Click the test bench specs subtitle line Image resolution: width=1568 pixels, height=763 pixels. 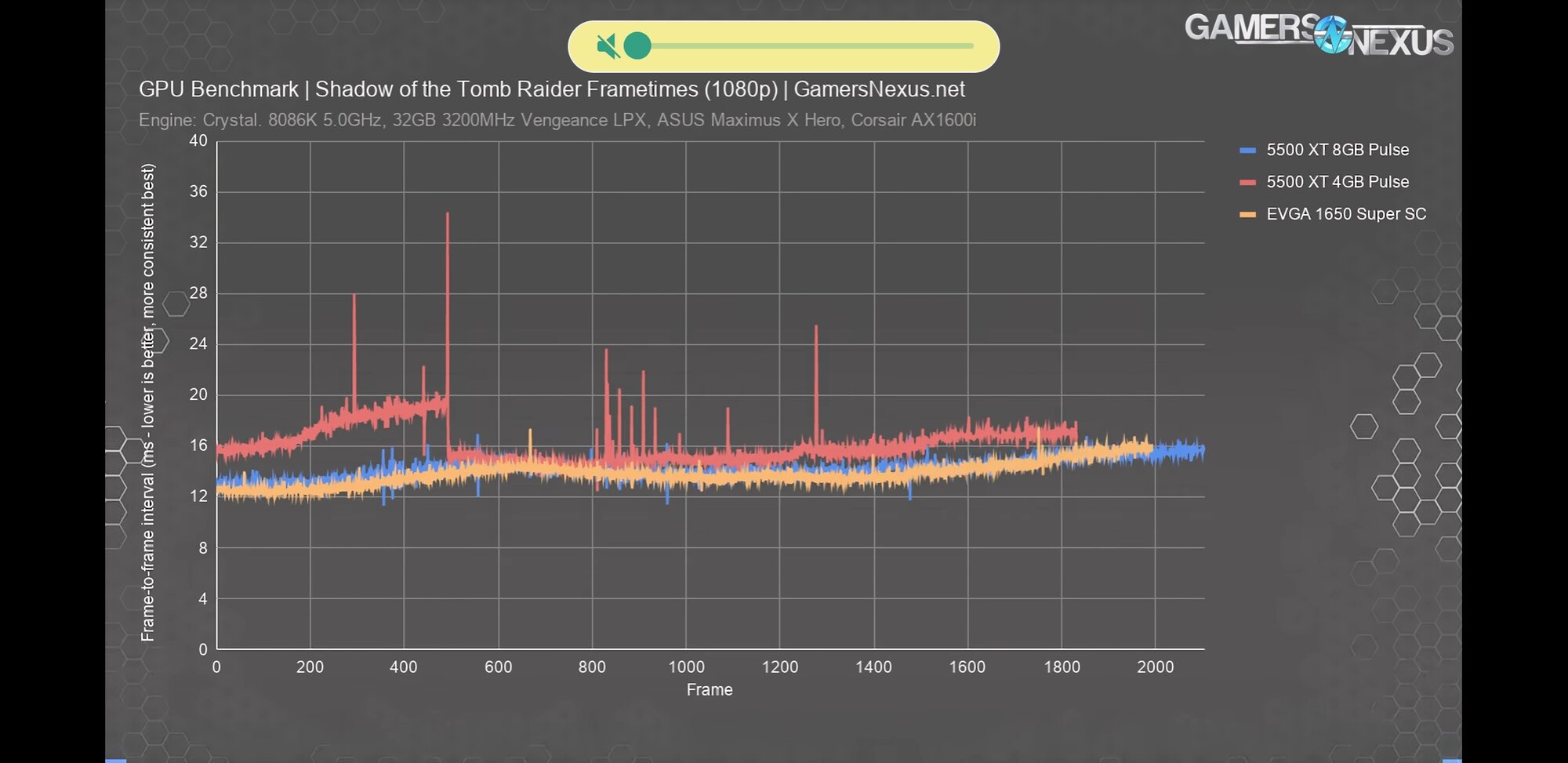click(x=557, y=120)
